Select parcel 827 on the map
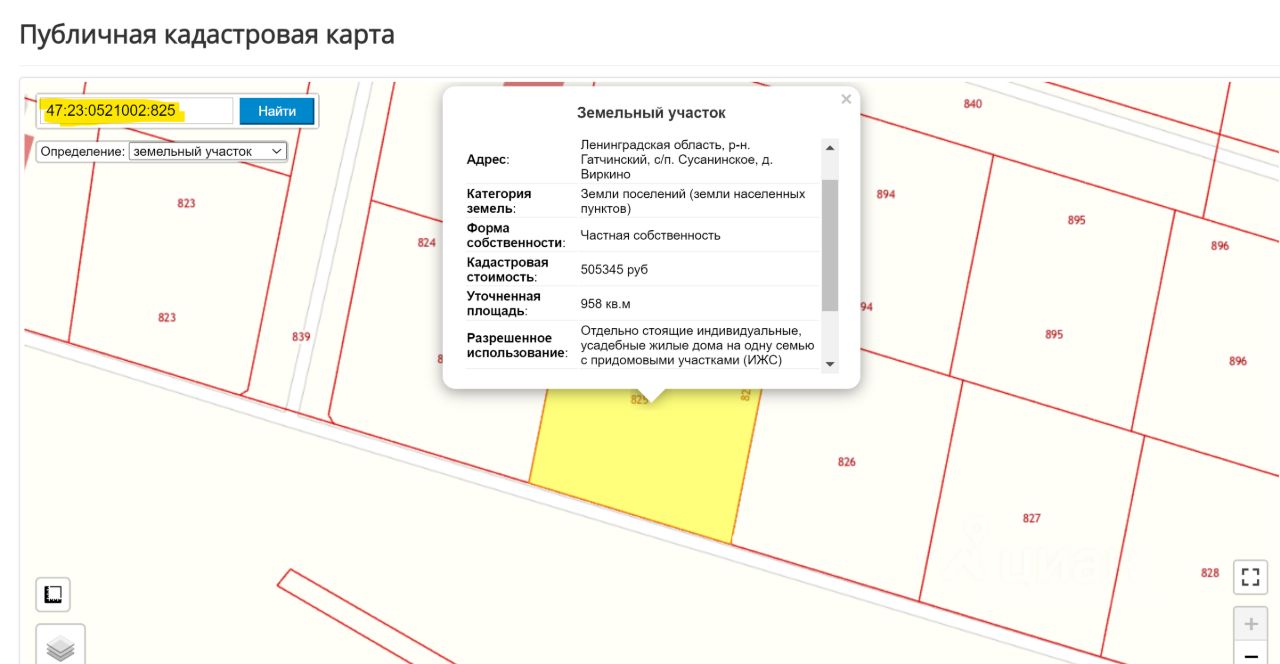This screenshot has height=664, width=1280. point(1032,518)
